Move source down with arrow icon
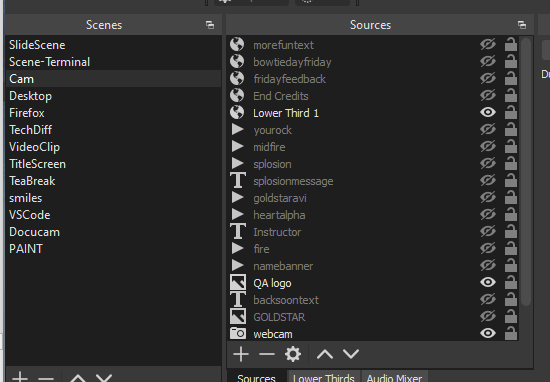This screenshot has height=382, width=550. point(351,354)
